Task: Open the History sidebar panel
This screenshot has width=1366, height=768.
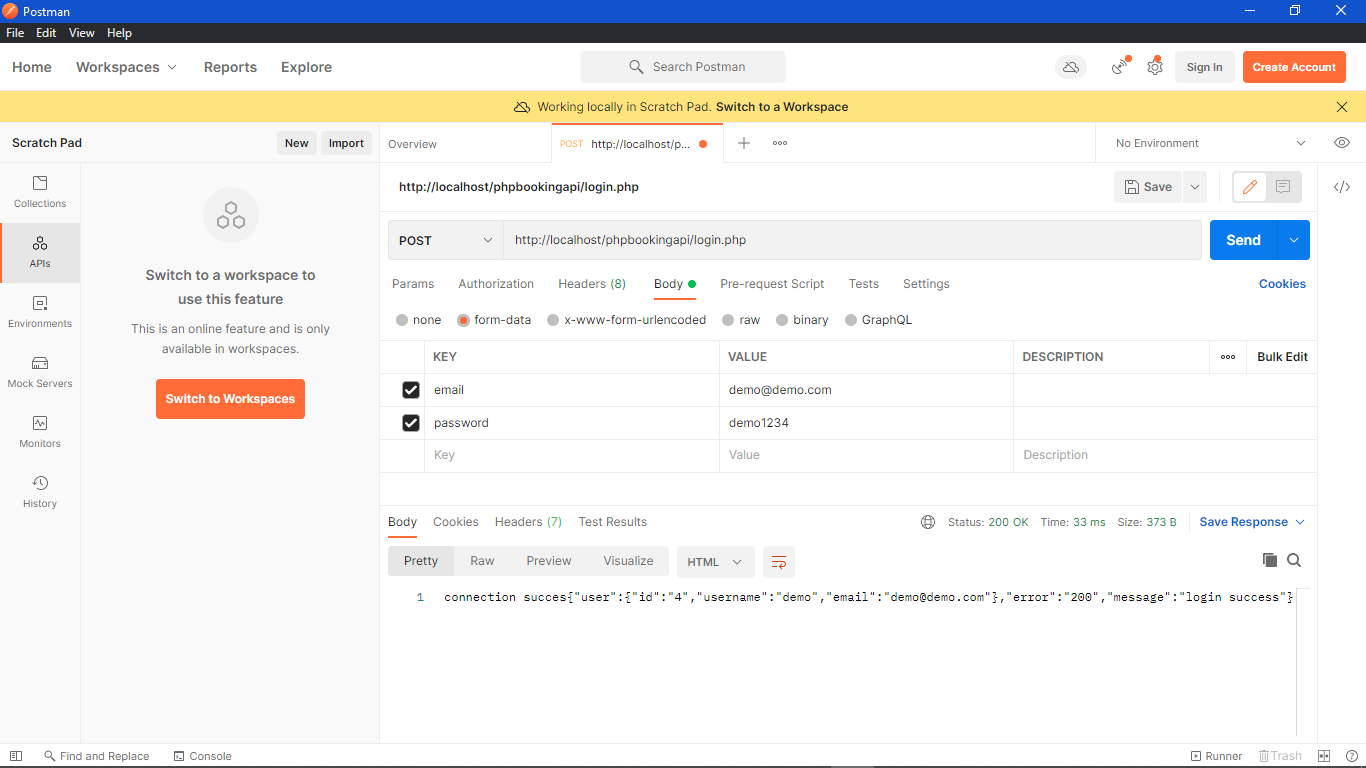Action: coord(40,492)
